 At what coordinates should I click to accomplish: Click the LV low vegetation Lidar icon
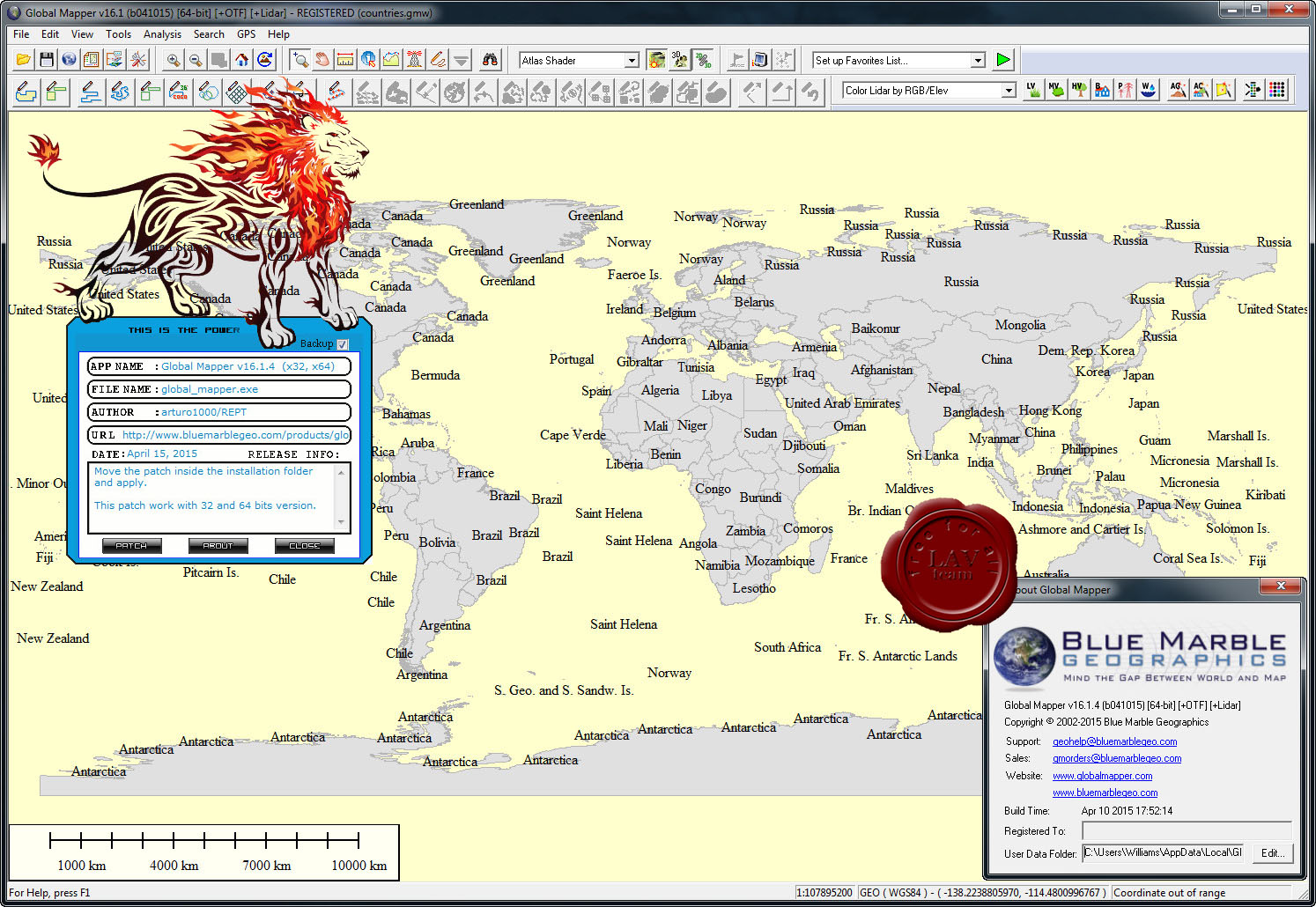click(x=1033, y=90)
